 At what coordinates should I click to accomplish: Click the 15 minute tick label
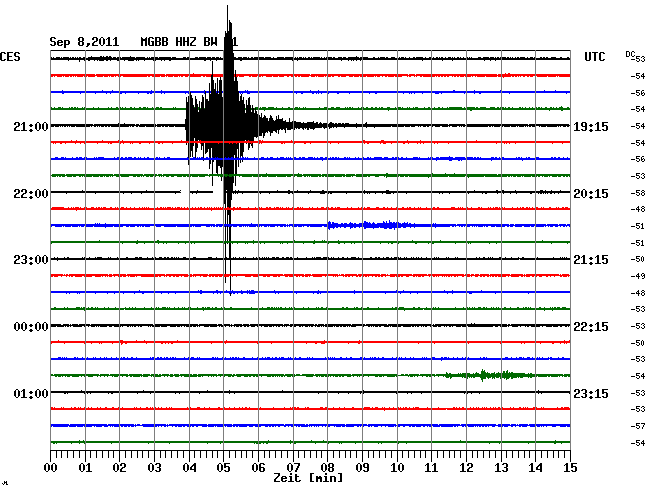click(x=570, y=468)
